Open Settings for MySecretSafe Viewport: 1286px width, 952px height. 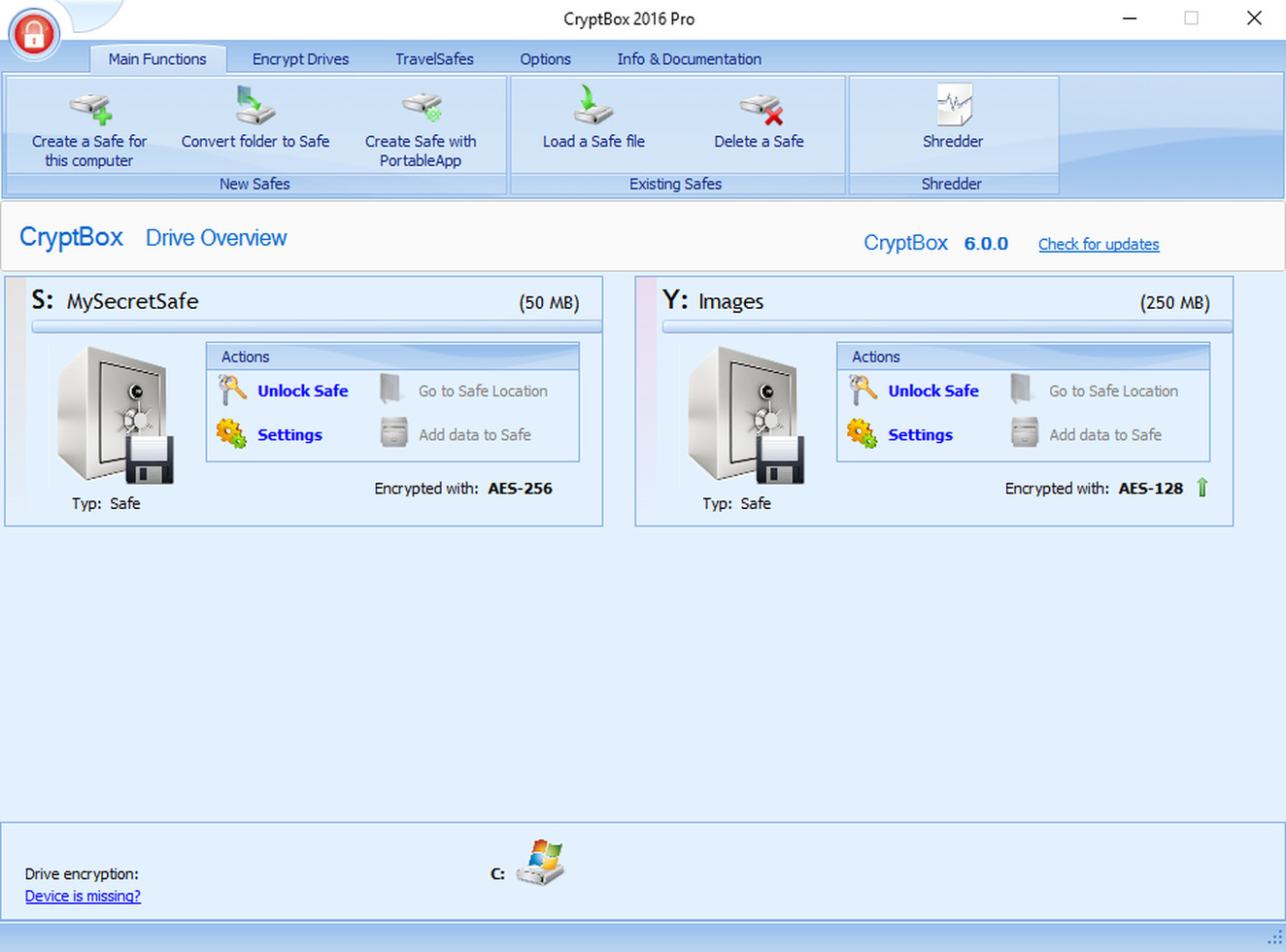tap(289, 435)
